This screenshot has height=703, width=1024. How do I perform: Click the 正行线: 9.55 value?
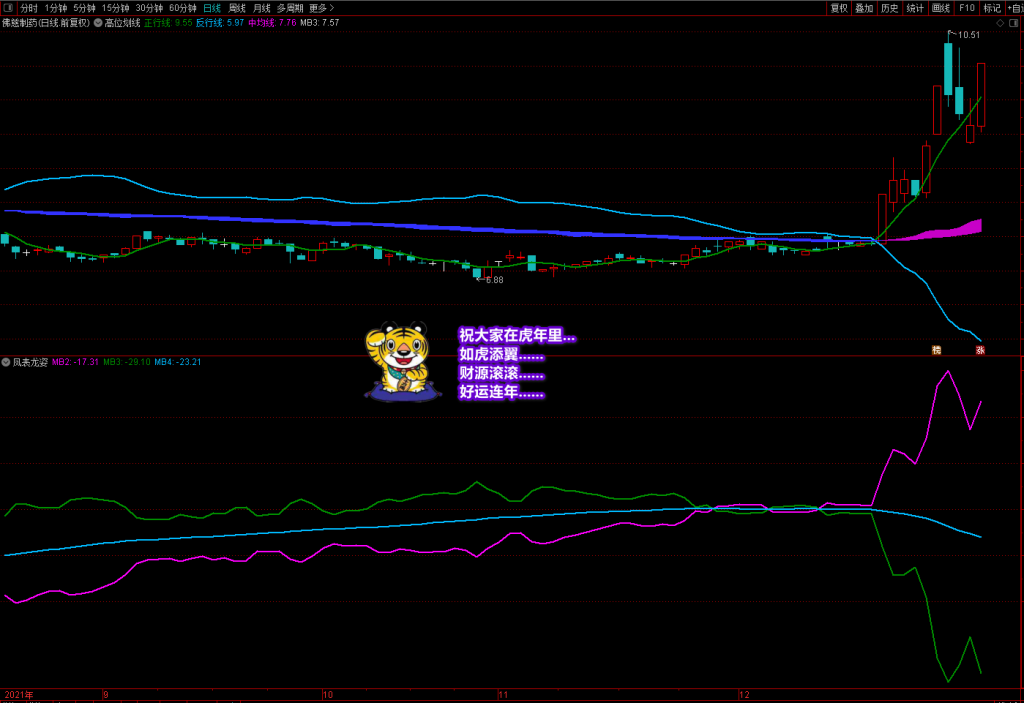168,23
